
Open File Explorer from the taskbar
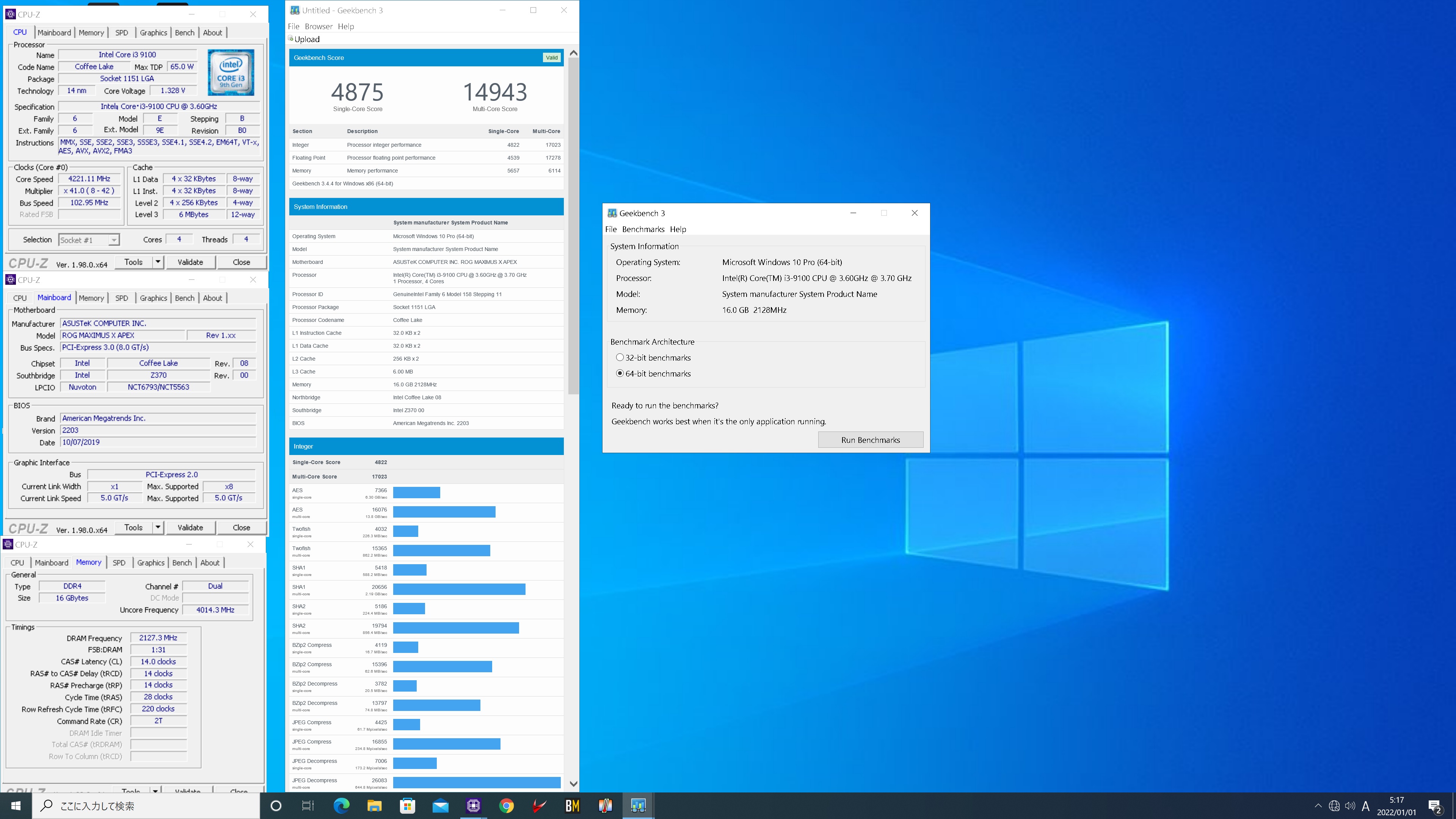click(x=374, y=805)
